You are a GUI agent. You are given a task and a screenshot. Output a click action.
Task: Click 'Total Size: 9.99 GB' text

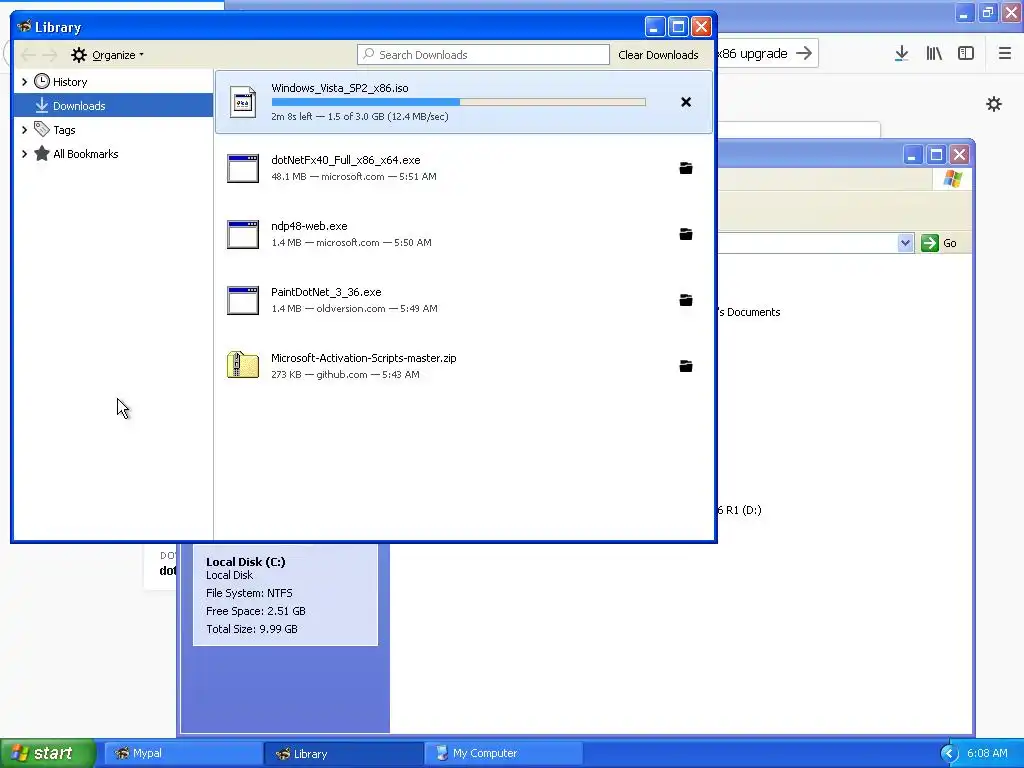(251, 629)
